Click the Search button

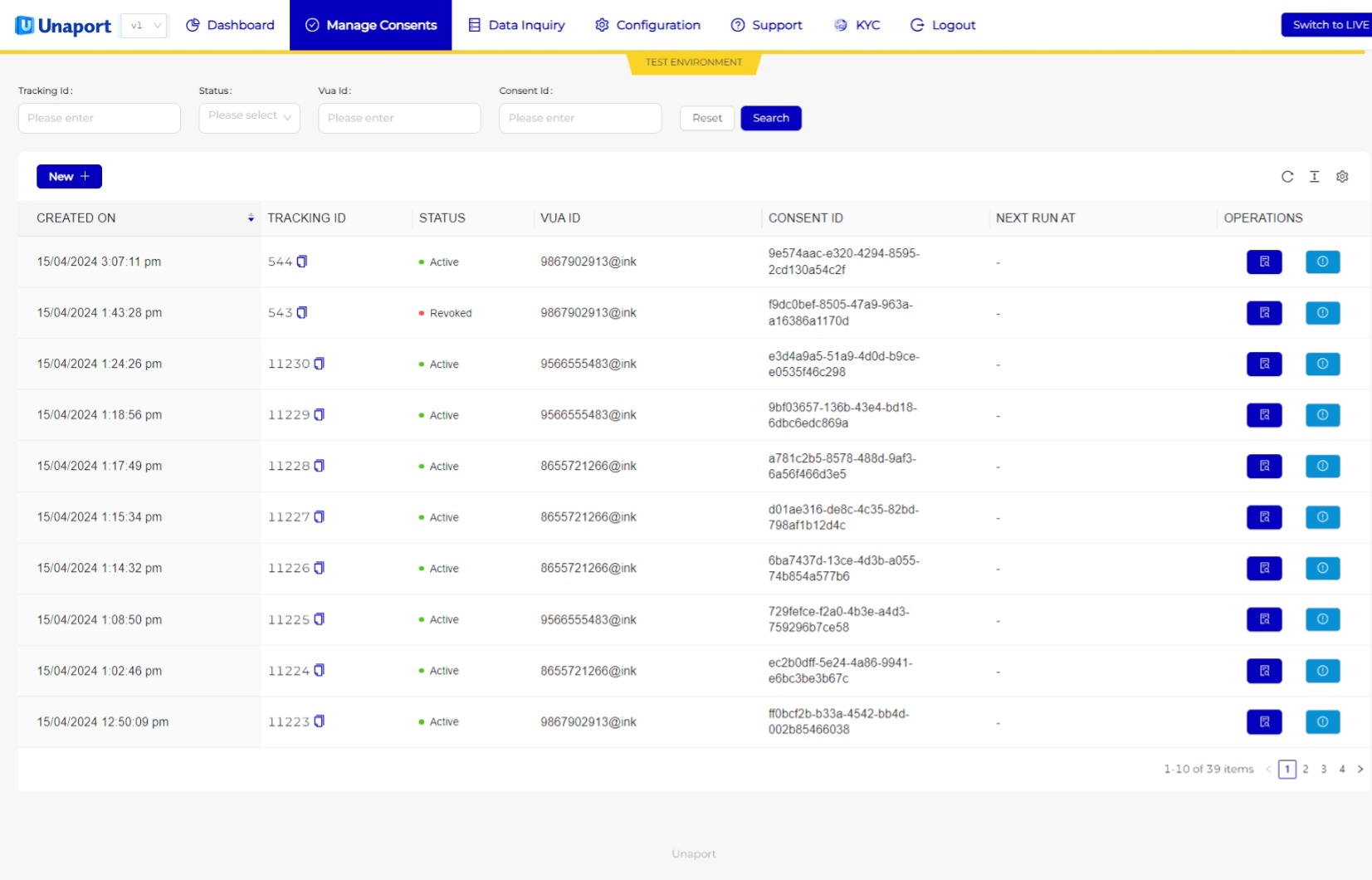pyautogui.click(x=771, y=118)
